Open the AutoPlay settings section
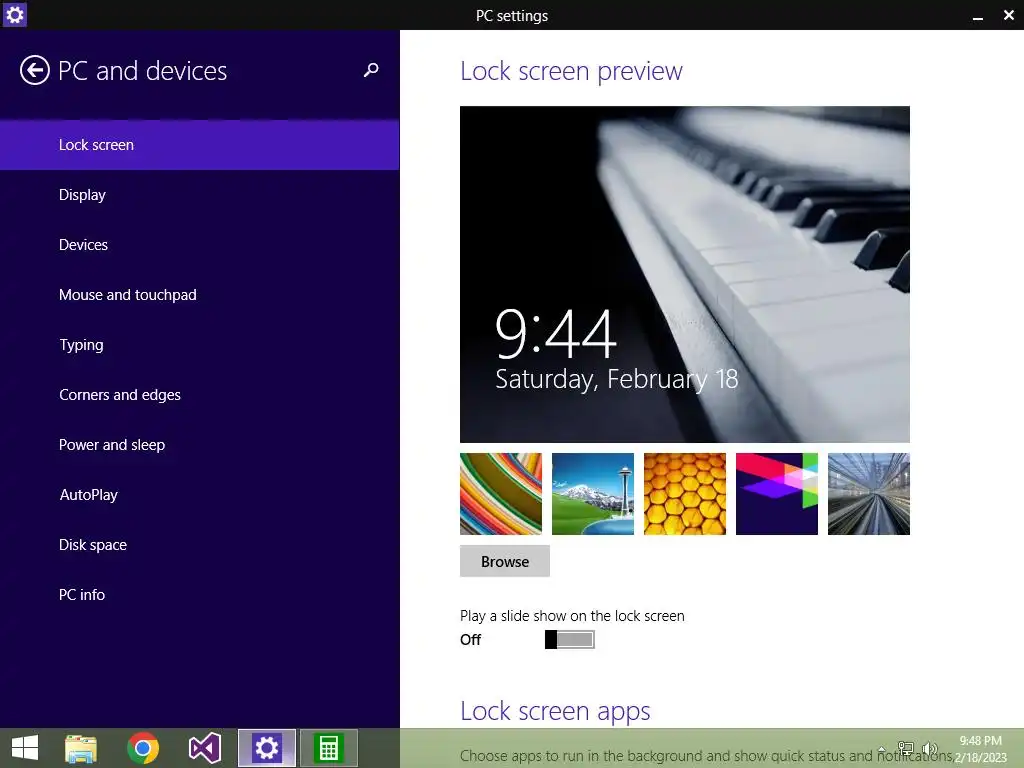Screen dimensions: 1024x768 pyautogui.click(x=199, y=494)
